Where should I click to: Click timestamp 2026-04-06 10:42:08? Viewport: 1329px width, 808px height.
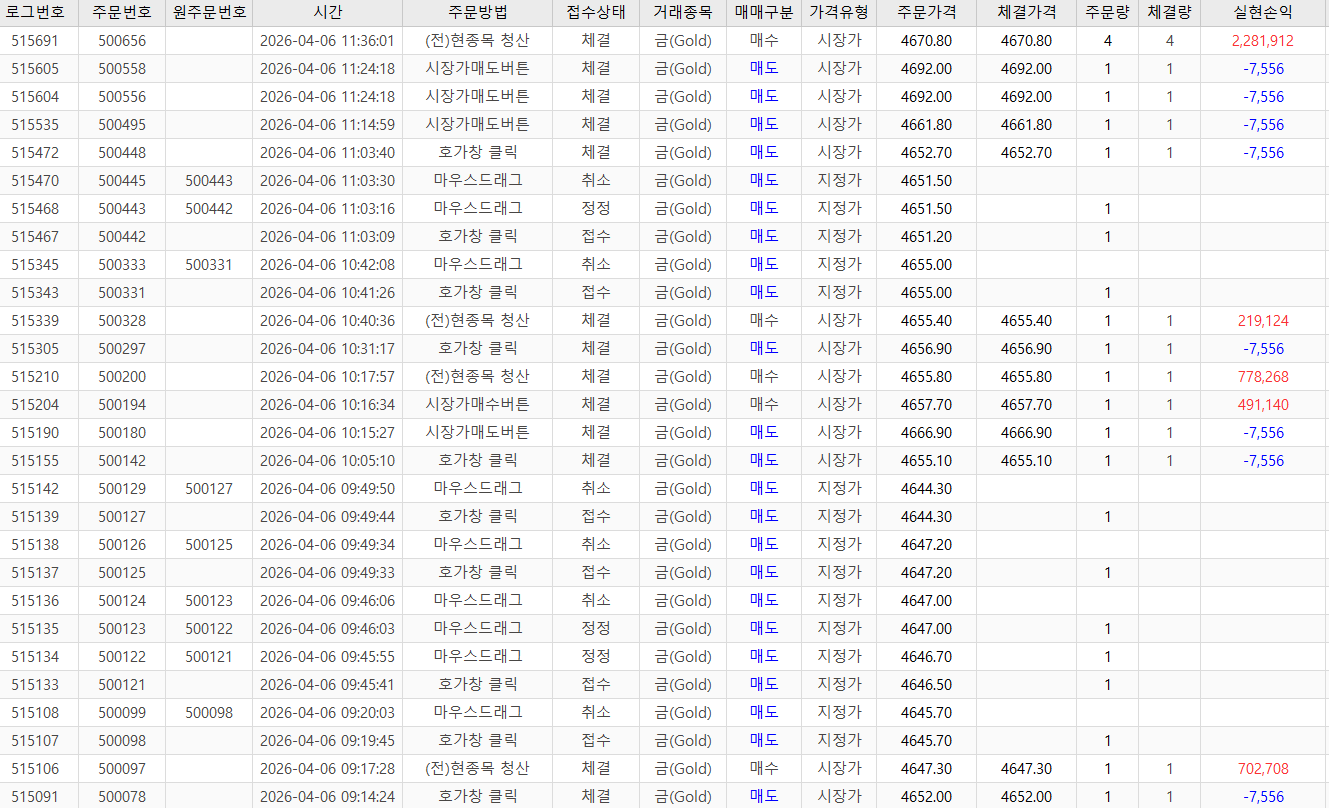pyautogui.click(x=327, y=265)
